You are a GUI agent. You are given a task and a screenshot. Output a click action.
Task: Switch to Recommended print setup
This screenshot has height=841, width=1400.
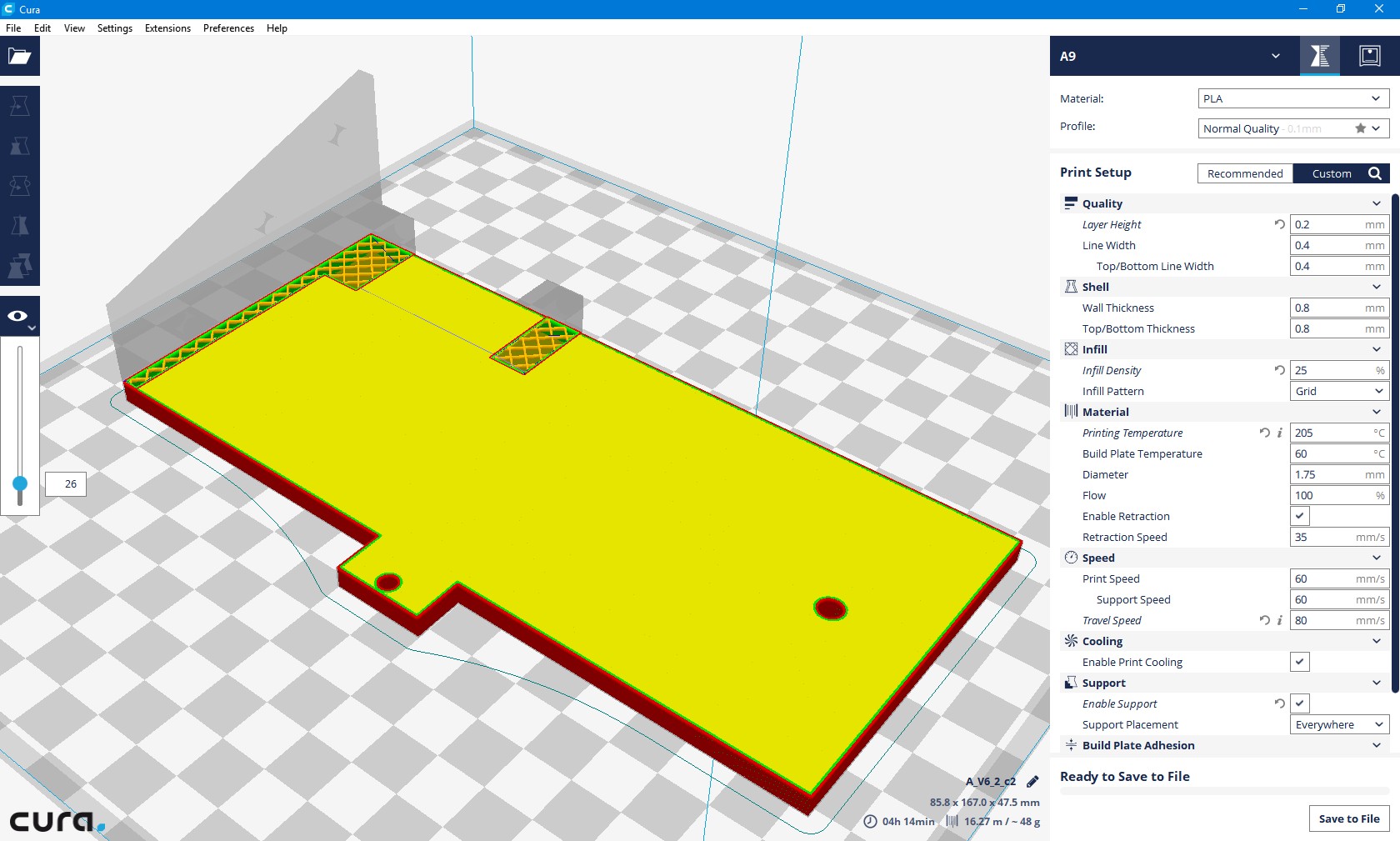pos(1245,173)
